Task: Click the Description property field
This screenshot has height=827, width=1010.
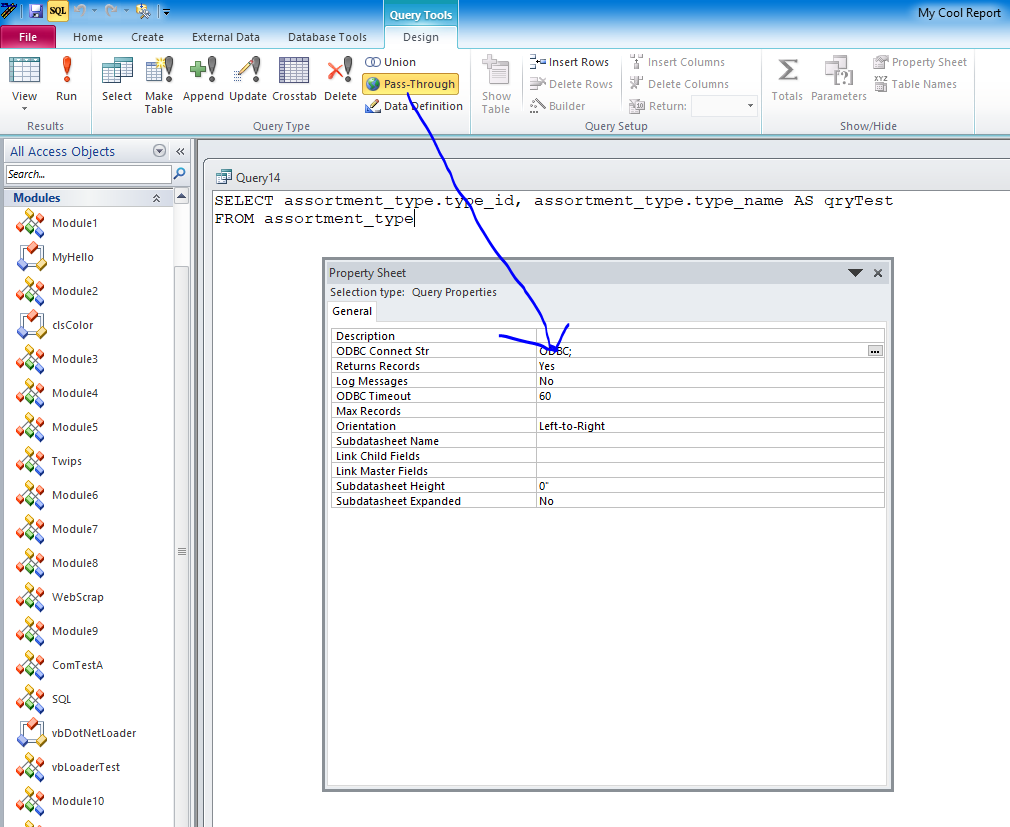Action: pos(710,336)
